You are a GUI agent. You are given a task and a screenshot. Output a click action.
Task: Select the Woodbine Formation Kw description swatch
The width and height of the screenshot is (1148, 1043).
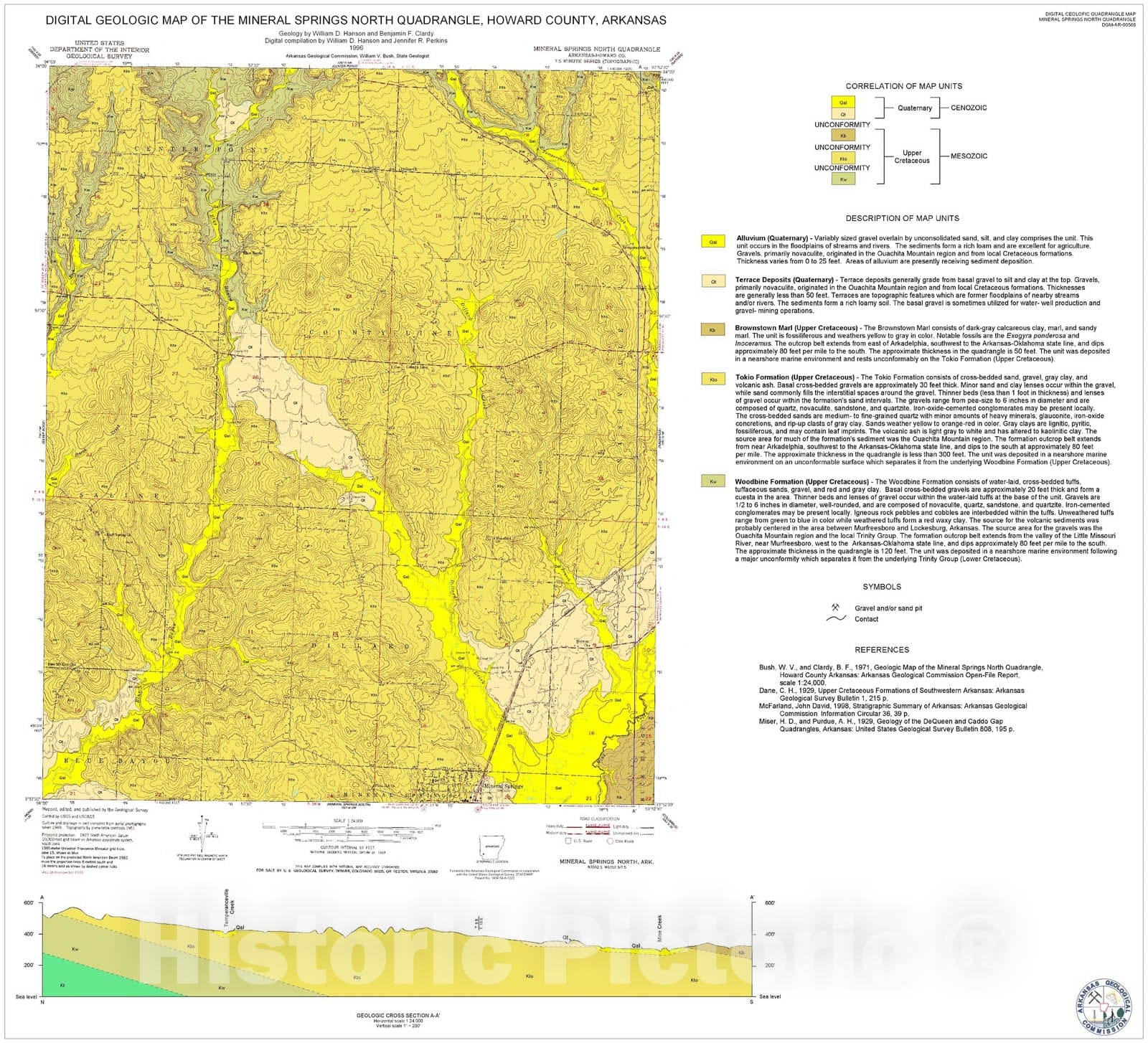coord(712,481)
